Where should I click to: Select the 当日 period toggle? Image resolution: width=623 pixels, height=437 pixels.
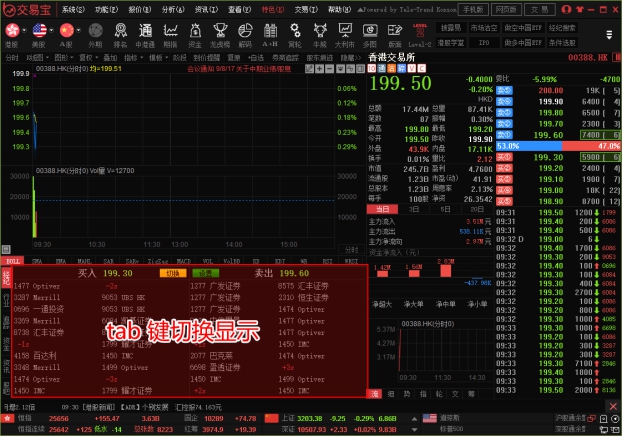click(x=381, y=209)
